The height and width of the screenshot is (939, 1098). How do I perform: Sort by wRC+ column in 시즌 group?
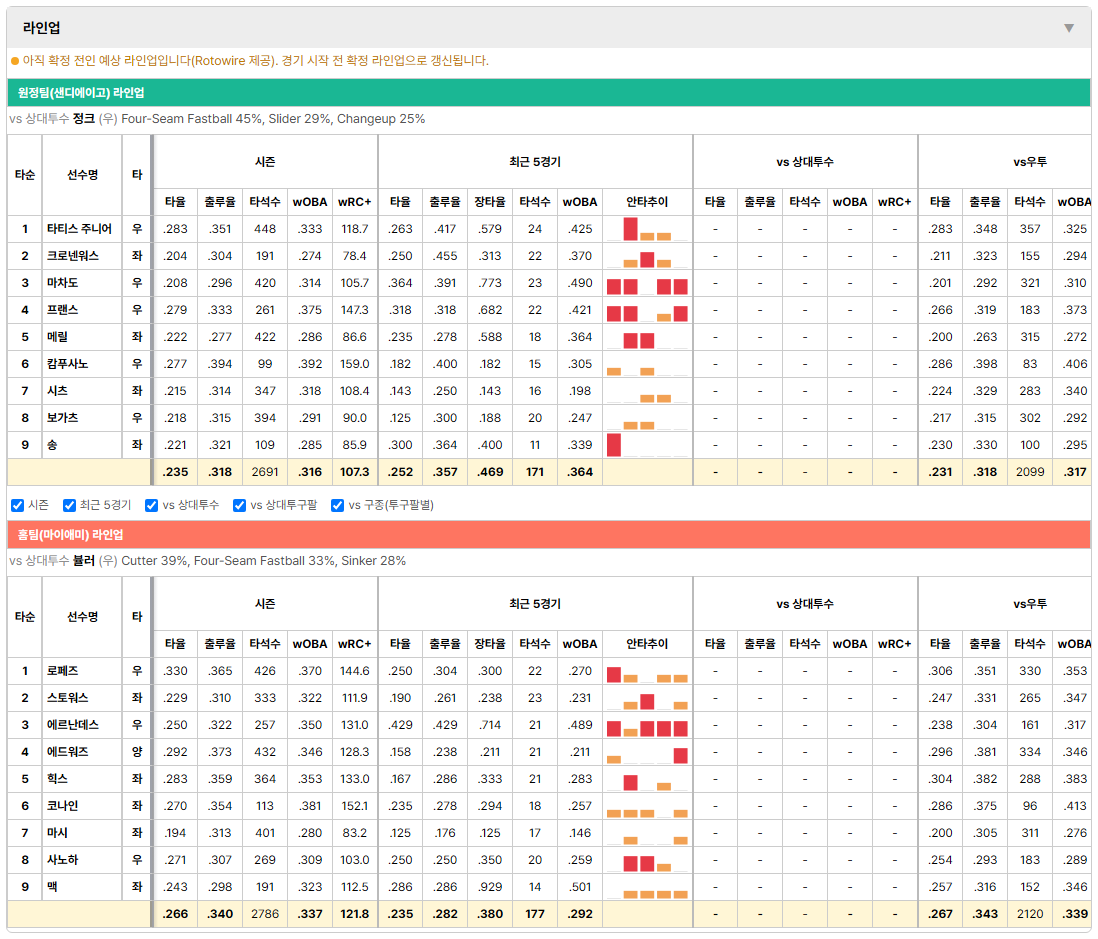pyautogui.click(x=354, y=202)
